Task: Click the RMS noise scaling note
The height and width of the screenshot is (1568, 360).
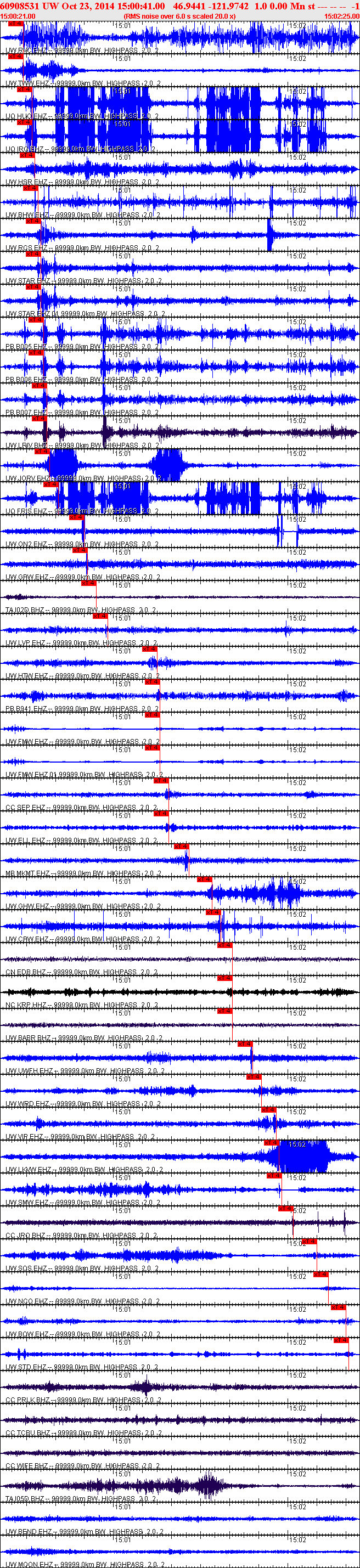Action: click(179, 16)
